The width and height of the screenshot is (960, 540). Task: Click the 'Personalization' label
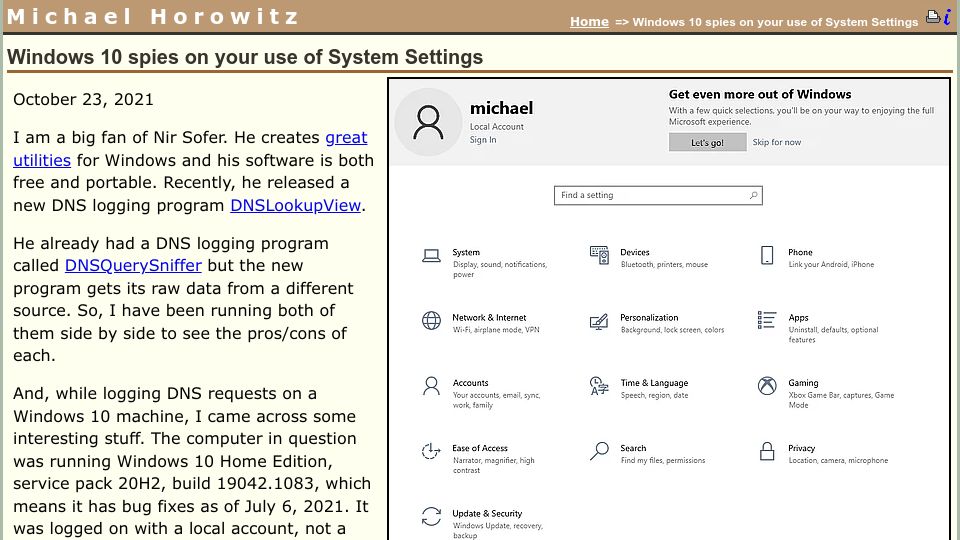click(649, 317)
